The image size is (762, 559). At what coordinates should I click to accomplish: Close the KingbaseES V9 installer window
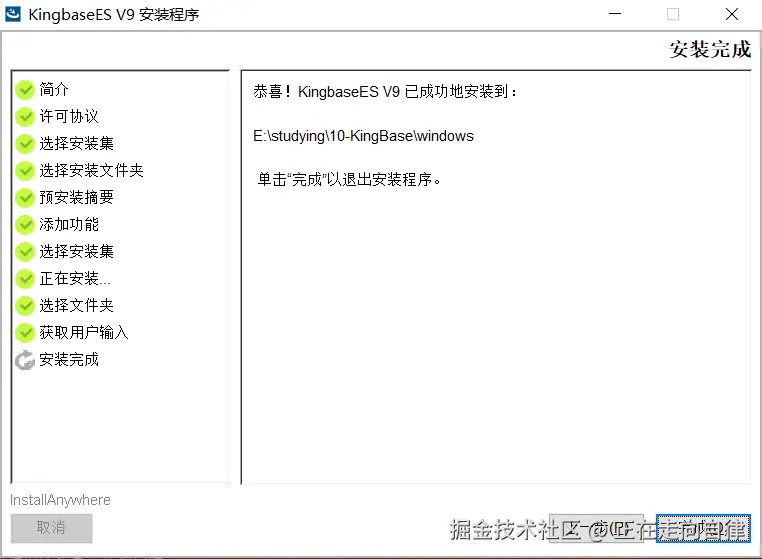coord(732,14)
